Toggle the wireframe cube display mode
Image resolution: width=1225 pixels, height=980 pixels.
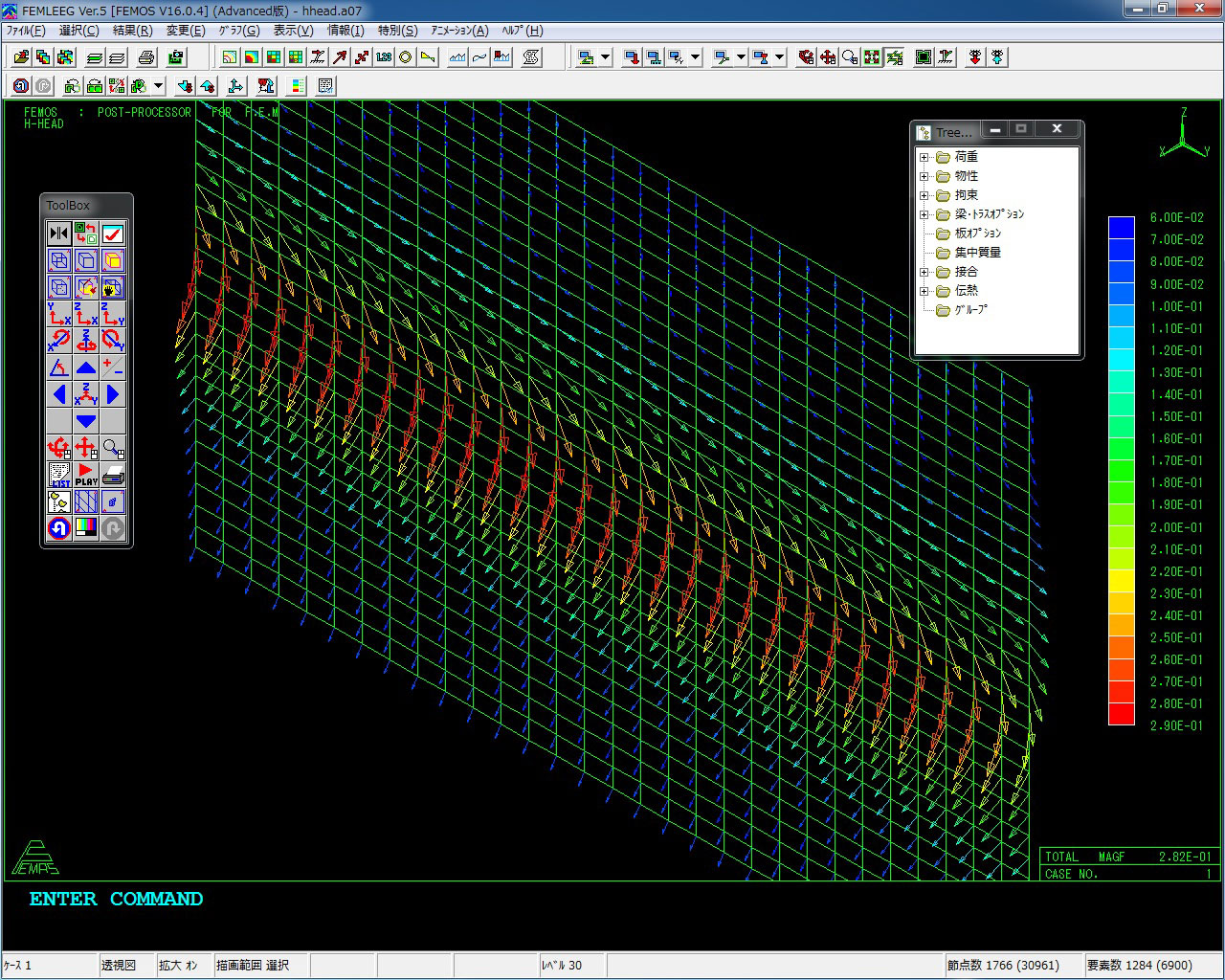(x=59, y=260)
